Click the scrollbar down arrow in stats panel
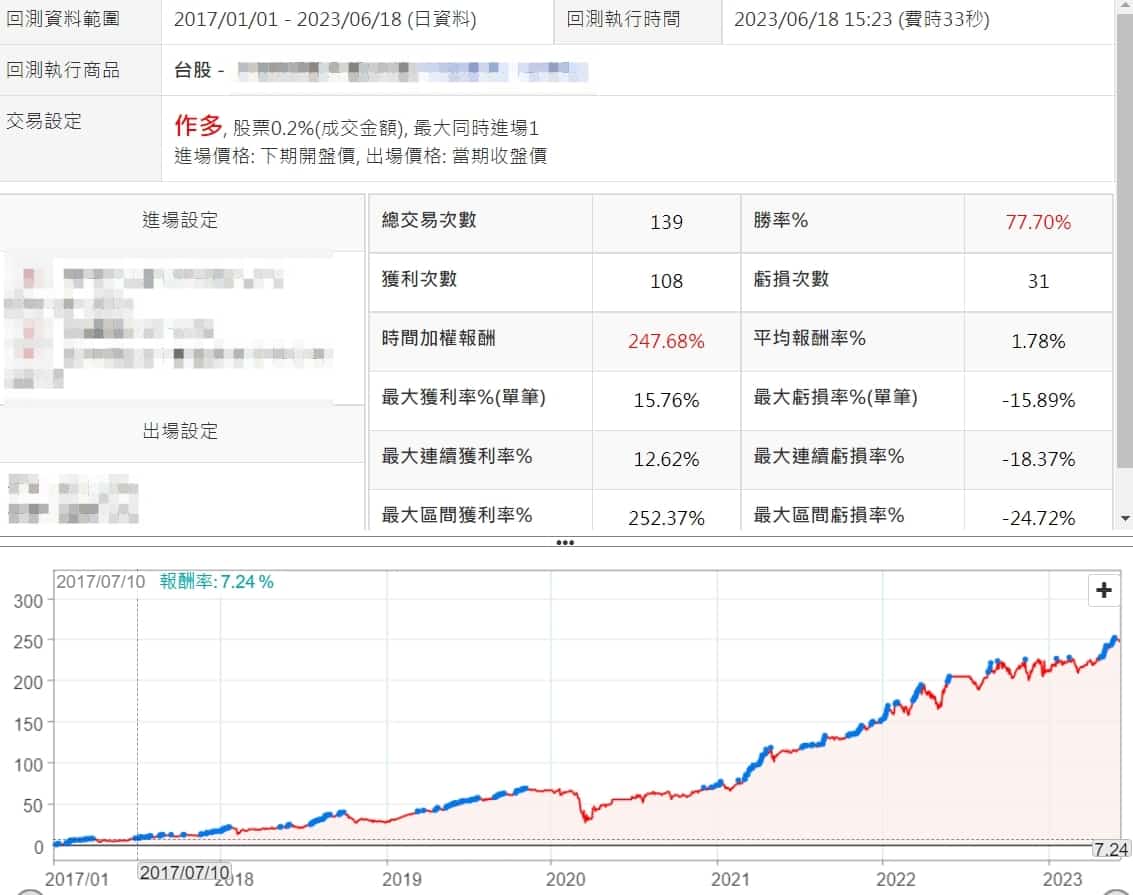1133x895 pixels. click(1125, 518)
